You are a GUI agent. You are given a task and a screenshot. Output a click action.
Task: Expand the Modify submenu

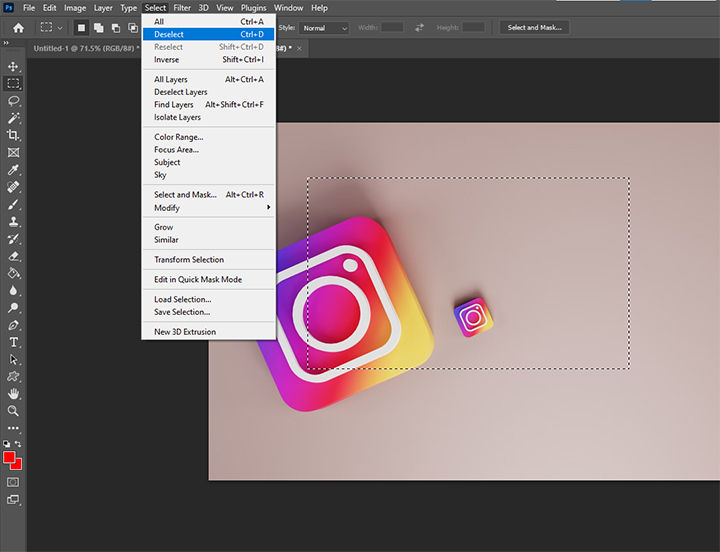pyautogui.click(x=208, y=208)
